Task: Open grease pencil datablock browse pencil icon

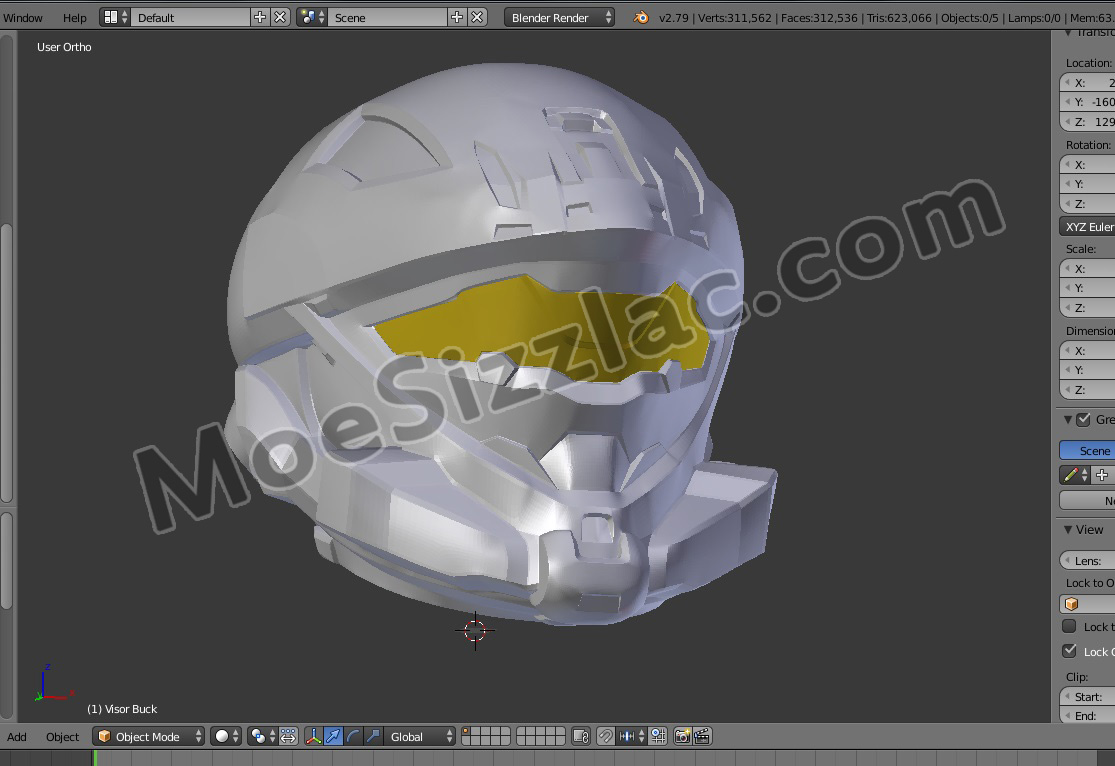Action: [1074, 475]
